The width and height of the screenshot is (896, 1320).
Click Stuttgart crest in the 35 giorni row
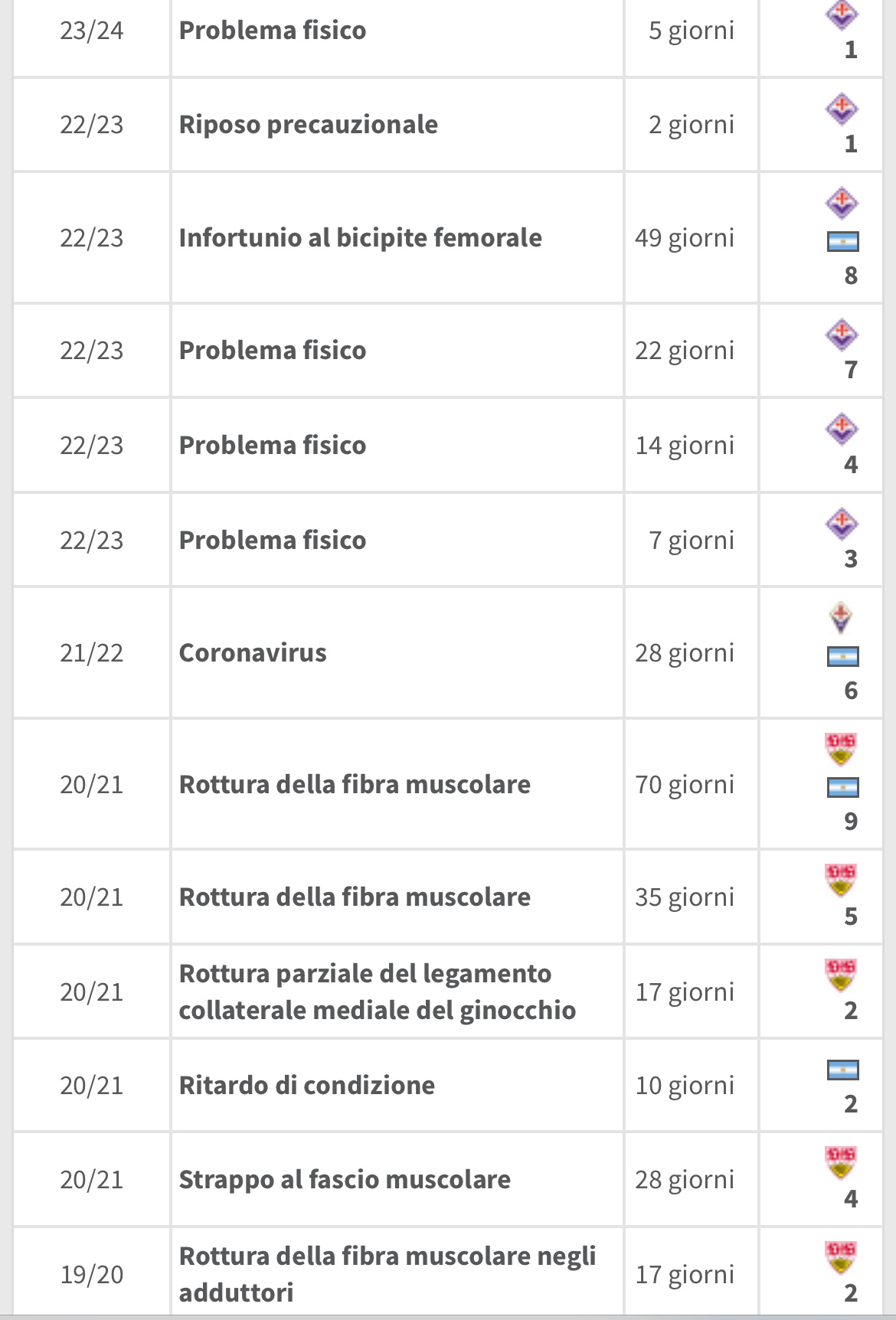[x=841, y=881]
